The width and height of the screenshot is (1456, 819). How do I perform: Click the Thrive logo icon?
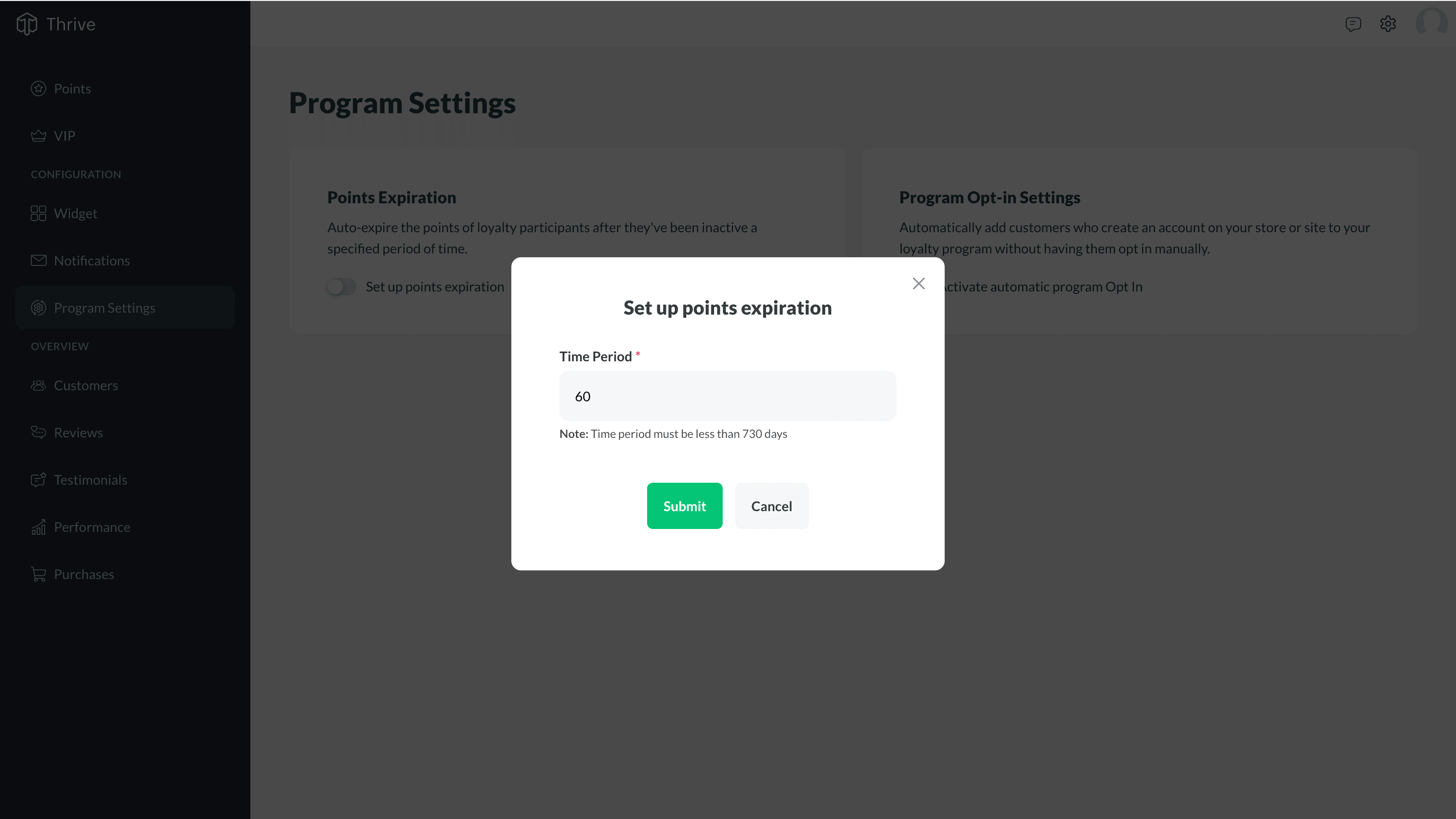(26, 24)
